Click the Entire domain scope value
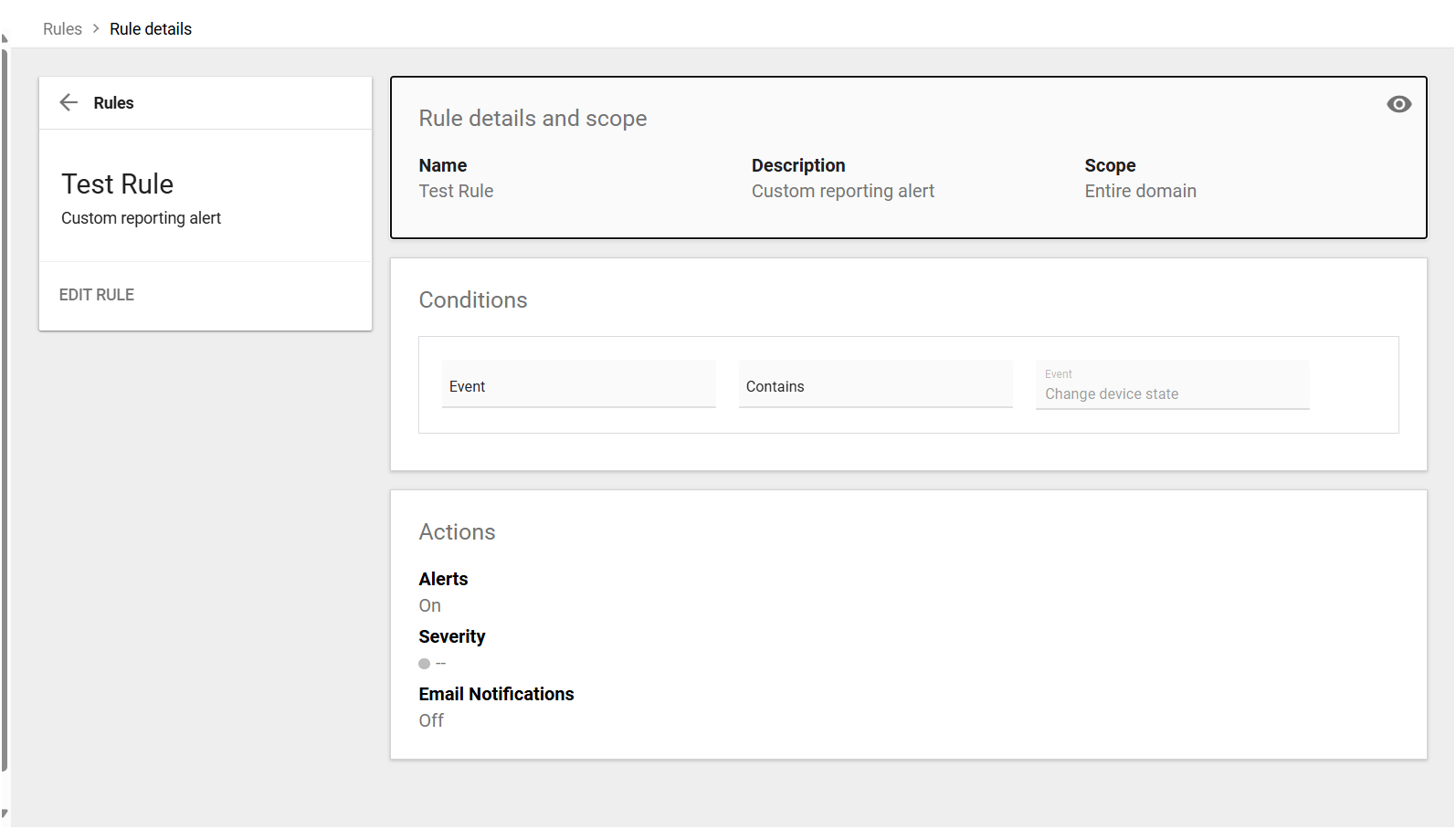 (1140, 191)
